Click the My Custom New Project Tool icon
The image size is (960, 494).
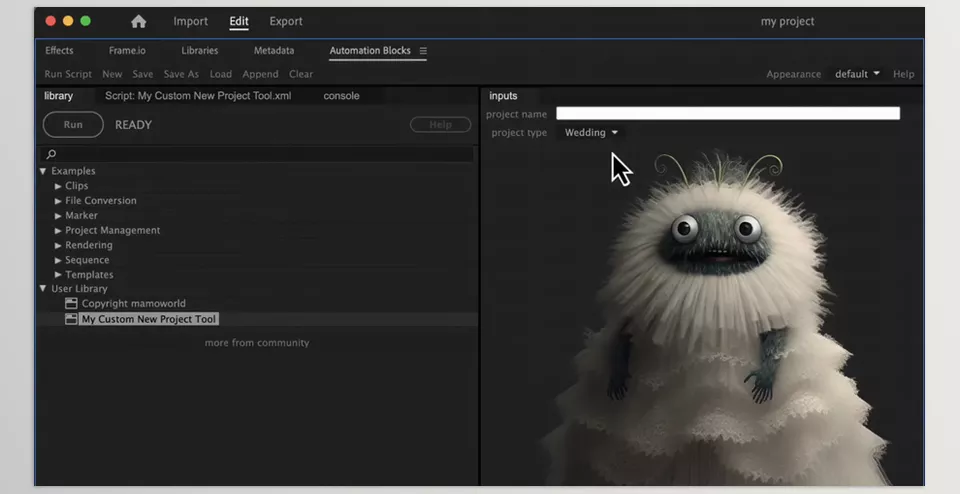[x=71, y=319]
